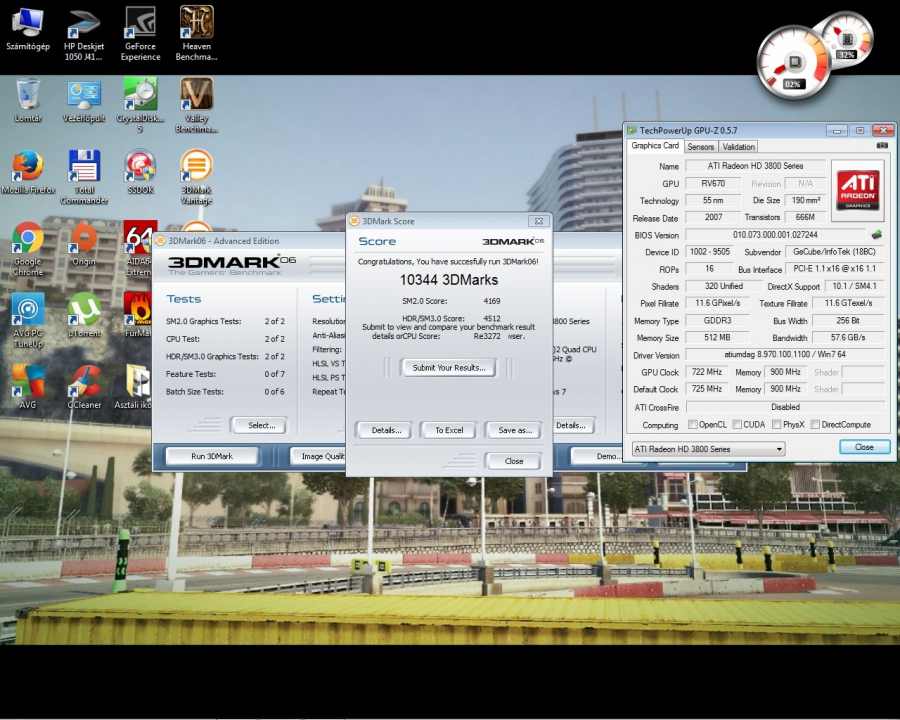
Task: Open the AVG antivirus shortcut
Action: pyautogui.click(x=28, y=386)
